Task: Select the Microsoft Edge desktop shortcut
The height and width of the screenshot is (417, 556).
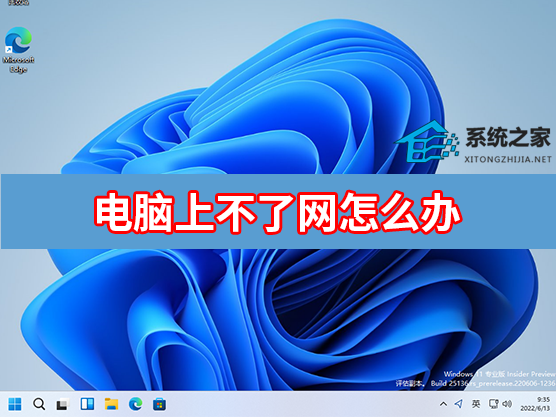Action: pos(18,50)
